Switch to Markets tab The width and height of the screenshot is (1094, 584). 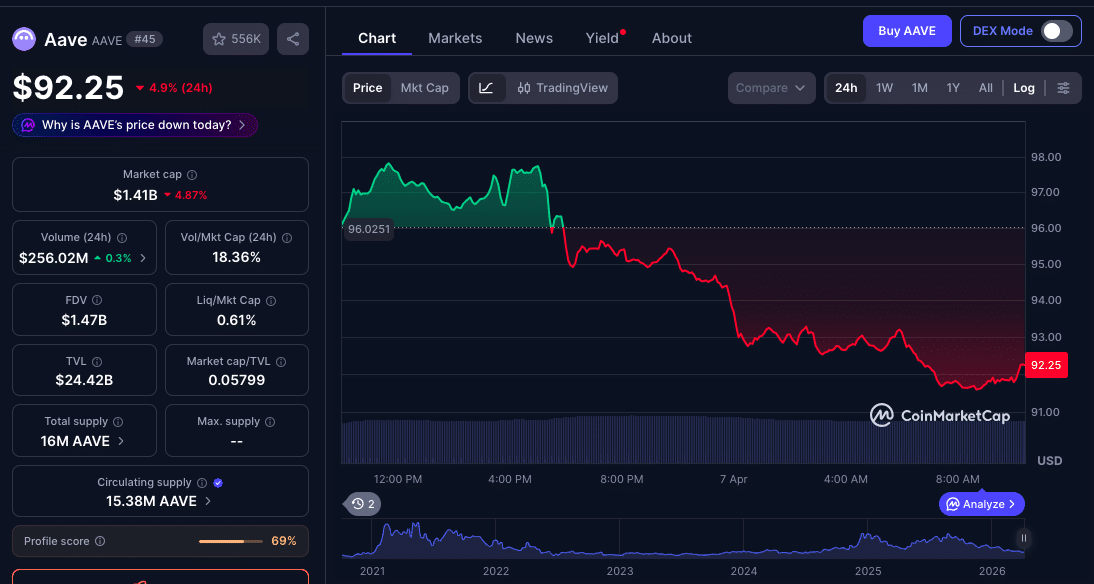pyautogui.click(x=455, y=38)
